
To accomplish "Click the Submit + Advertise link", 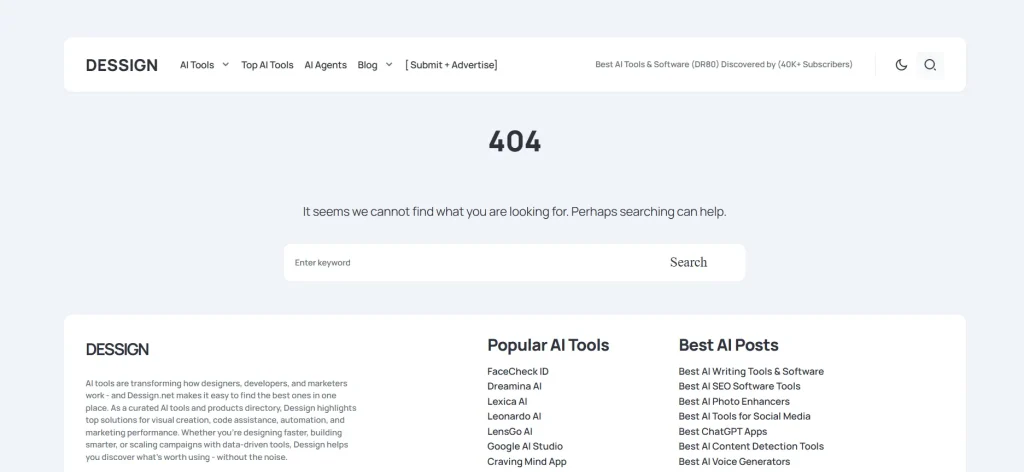I will pos(451,65).
